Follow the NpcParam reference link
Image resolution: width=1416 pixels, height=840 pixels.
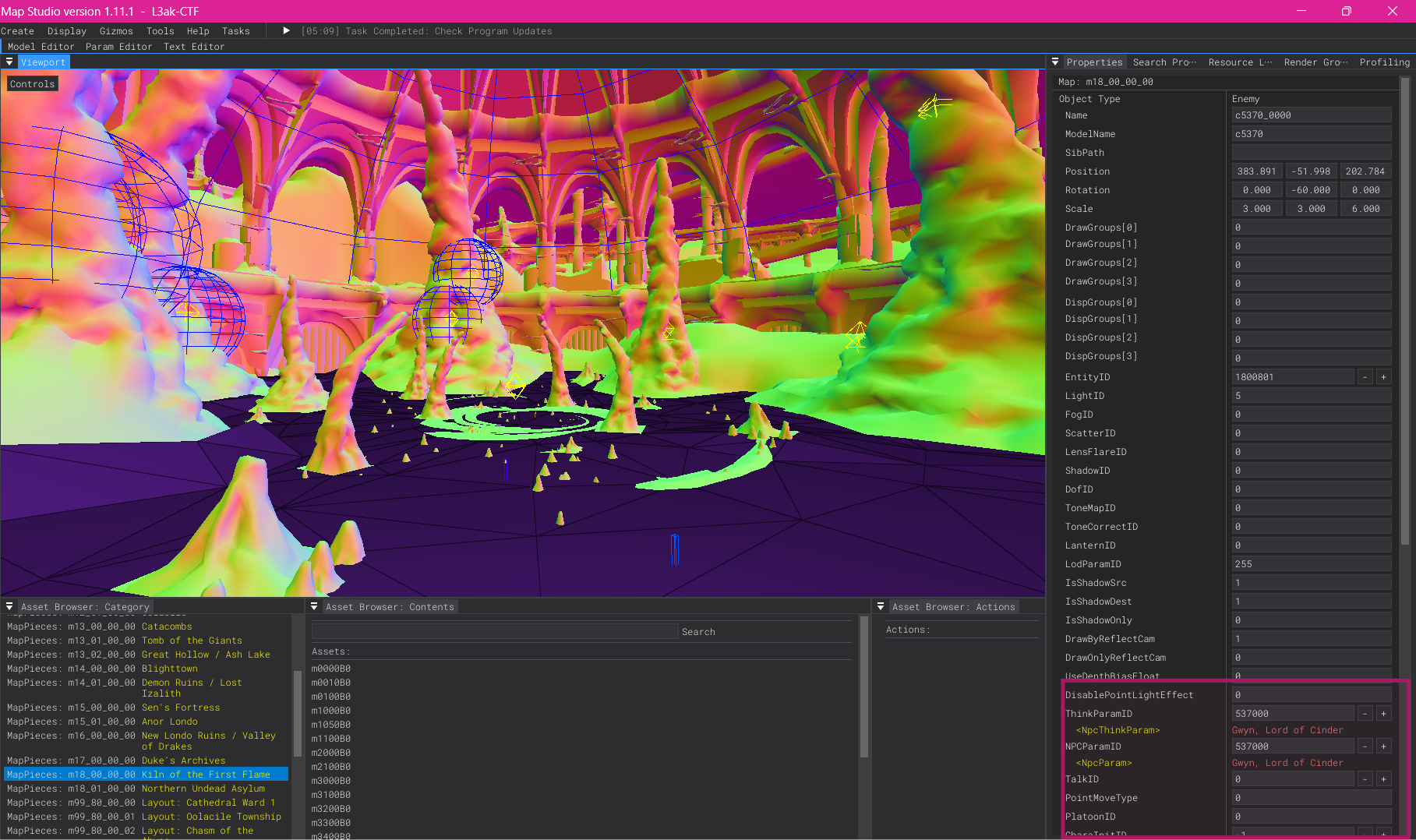point(1103,763)
